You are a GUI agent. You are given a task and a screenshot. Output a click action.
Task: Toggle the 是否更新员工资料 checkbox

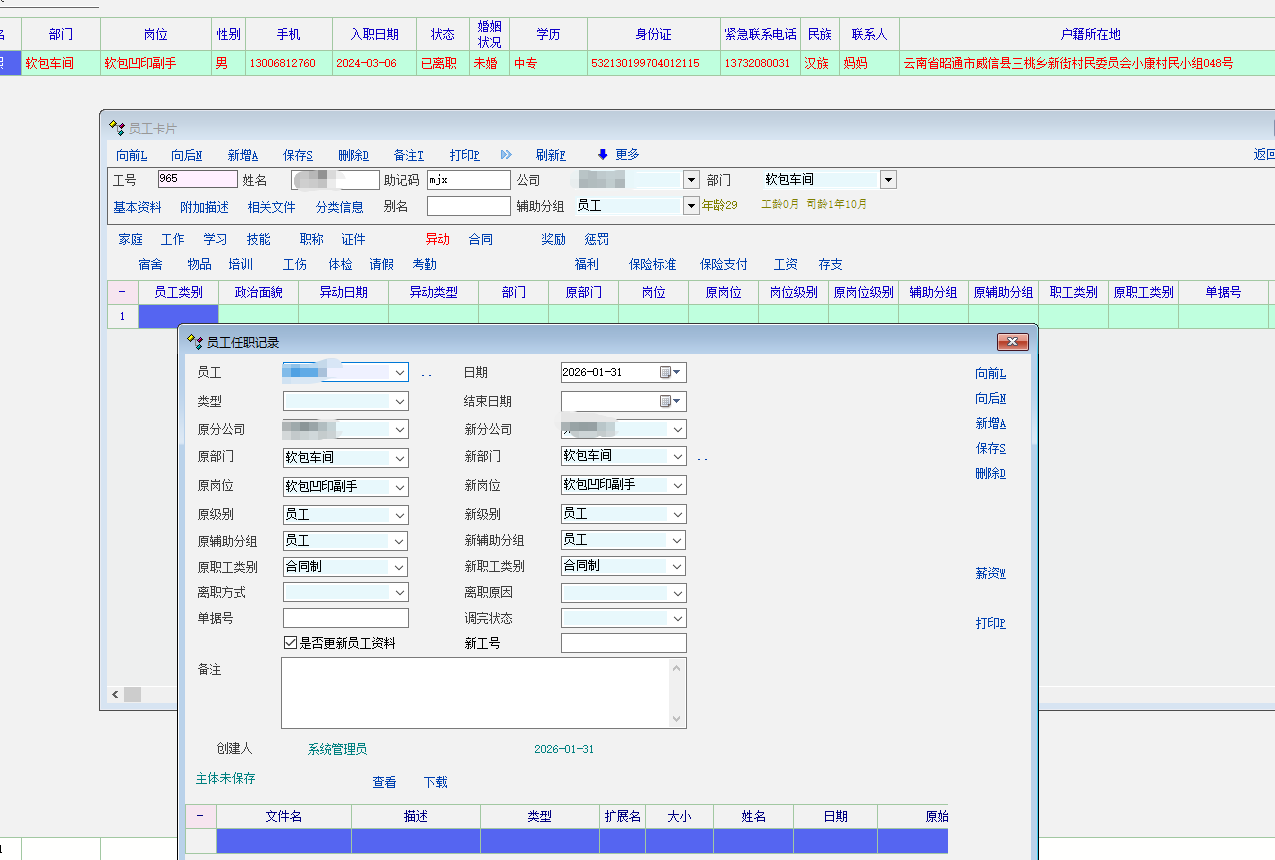point(291,643)
